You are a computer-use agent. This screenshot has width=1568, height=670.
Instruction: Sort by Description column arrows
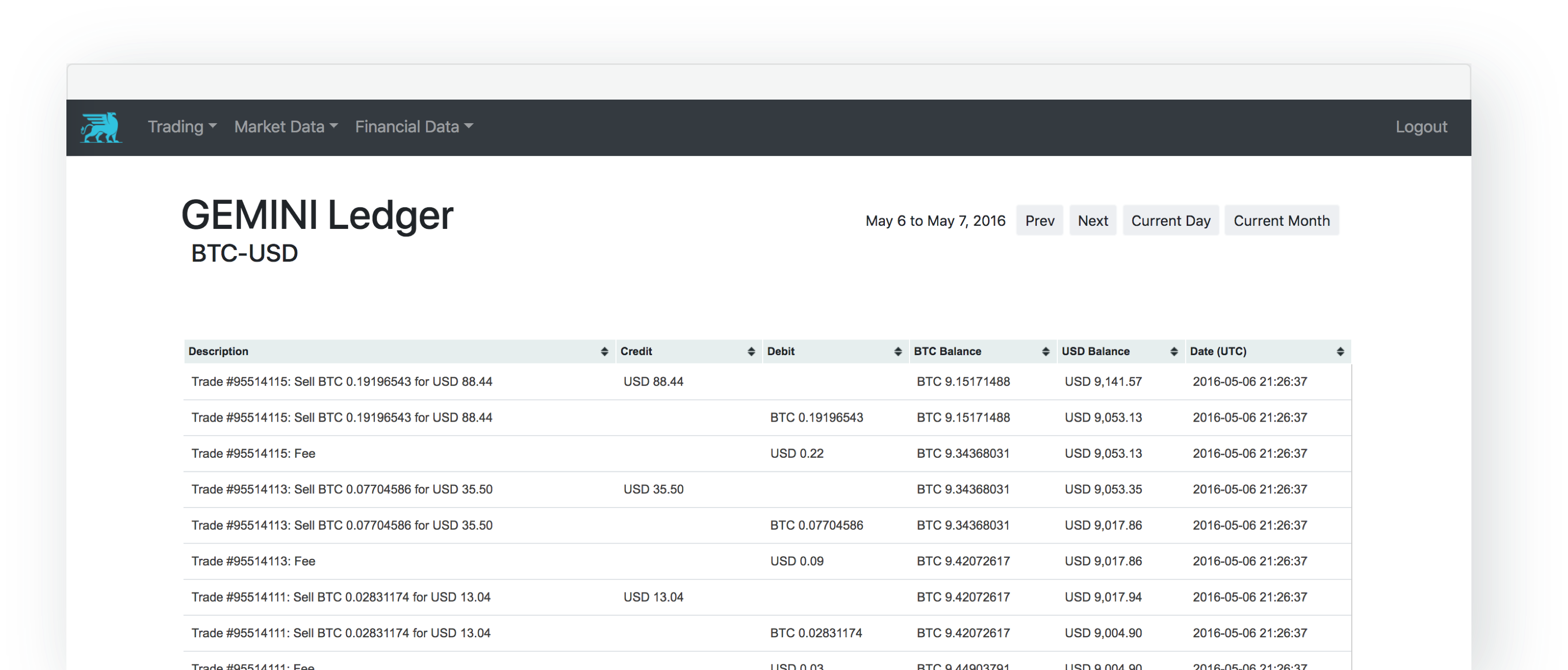(x=604, y=351)
